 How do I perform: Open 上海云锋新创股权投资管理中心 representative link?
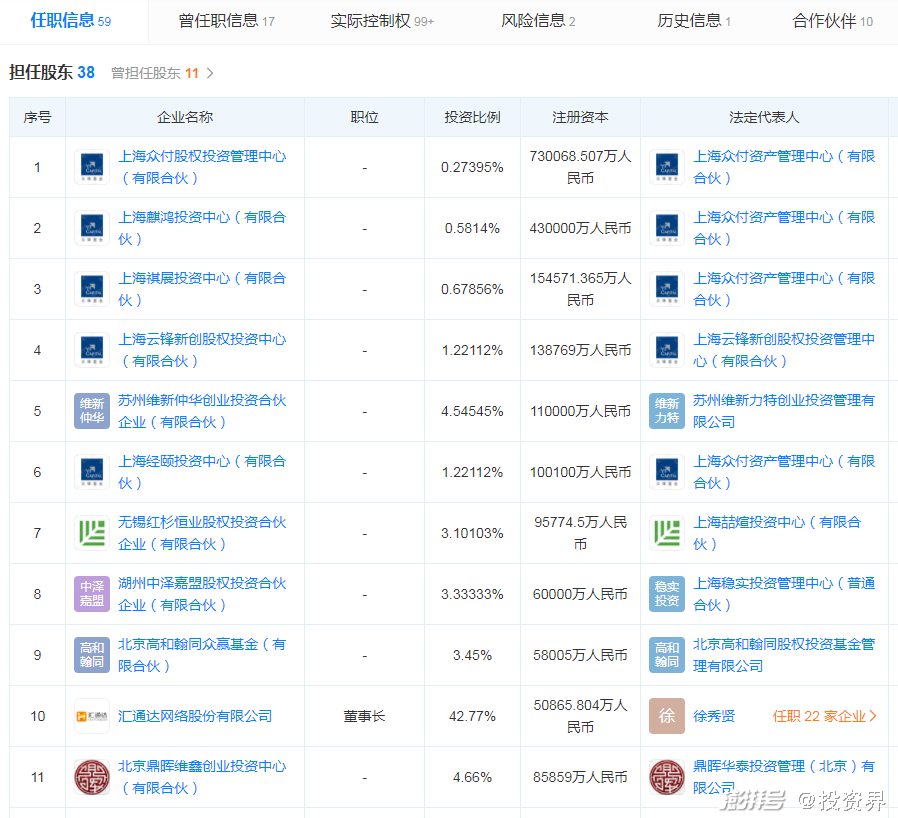coord(784,350)
